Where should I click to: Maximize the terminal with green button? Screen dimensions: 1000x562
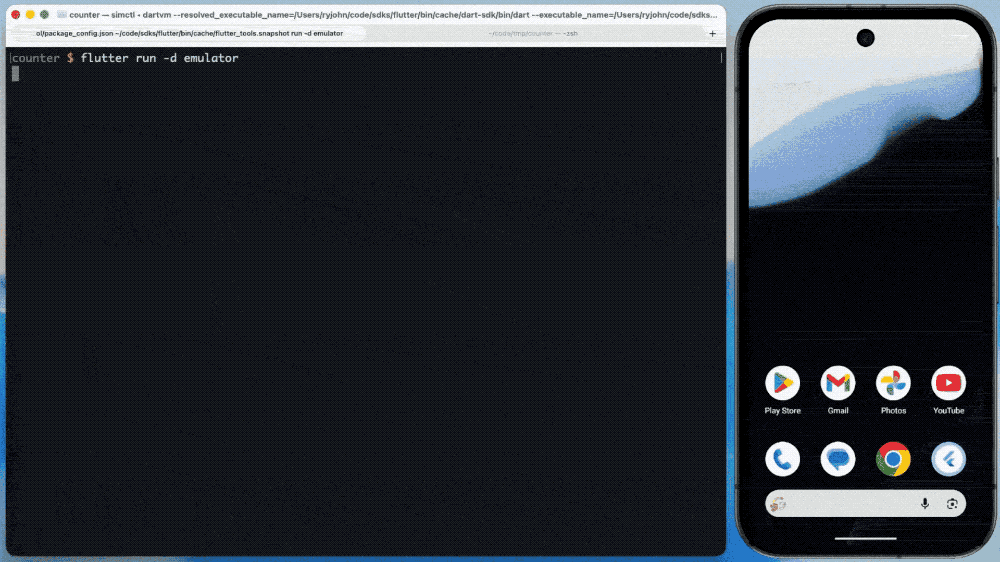tap(44, 14)
